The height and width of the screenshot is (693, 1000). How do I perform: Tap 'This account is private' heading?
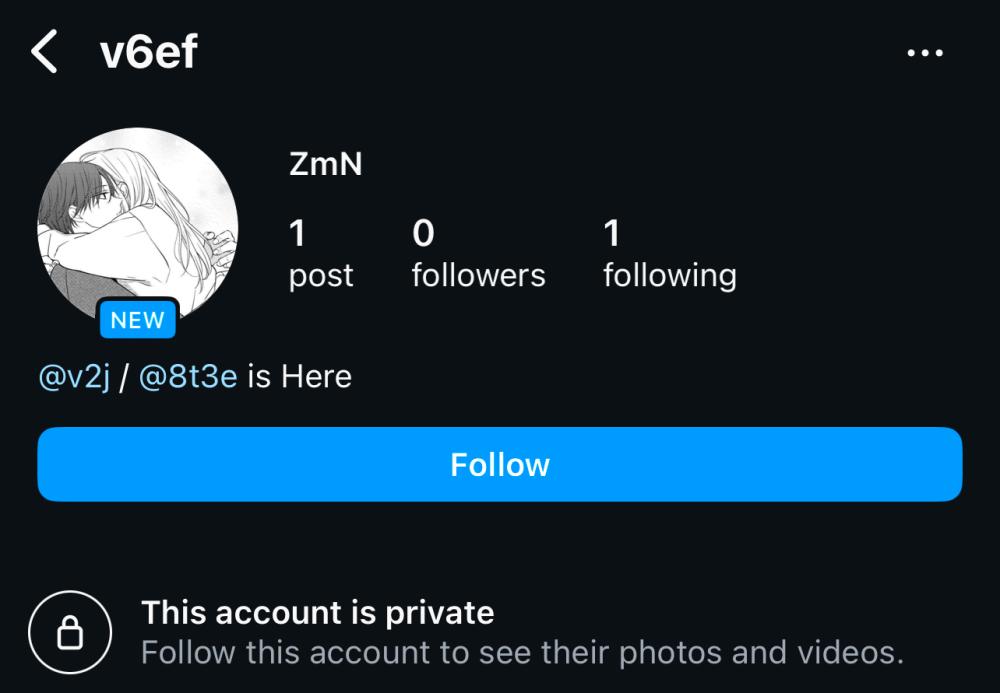click(x=318, y=613)
